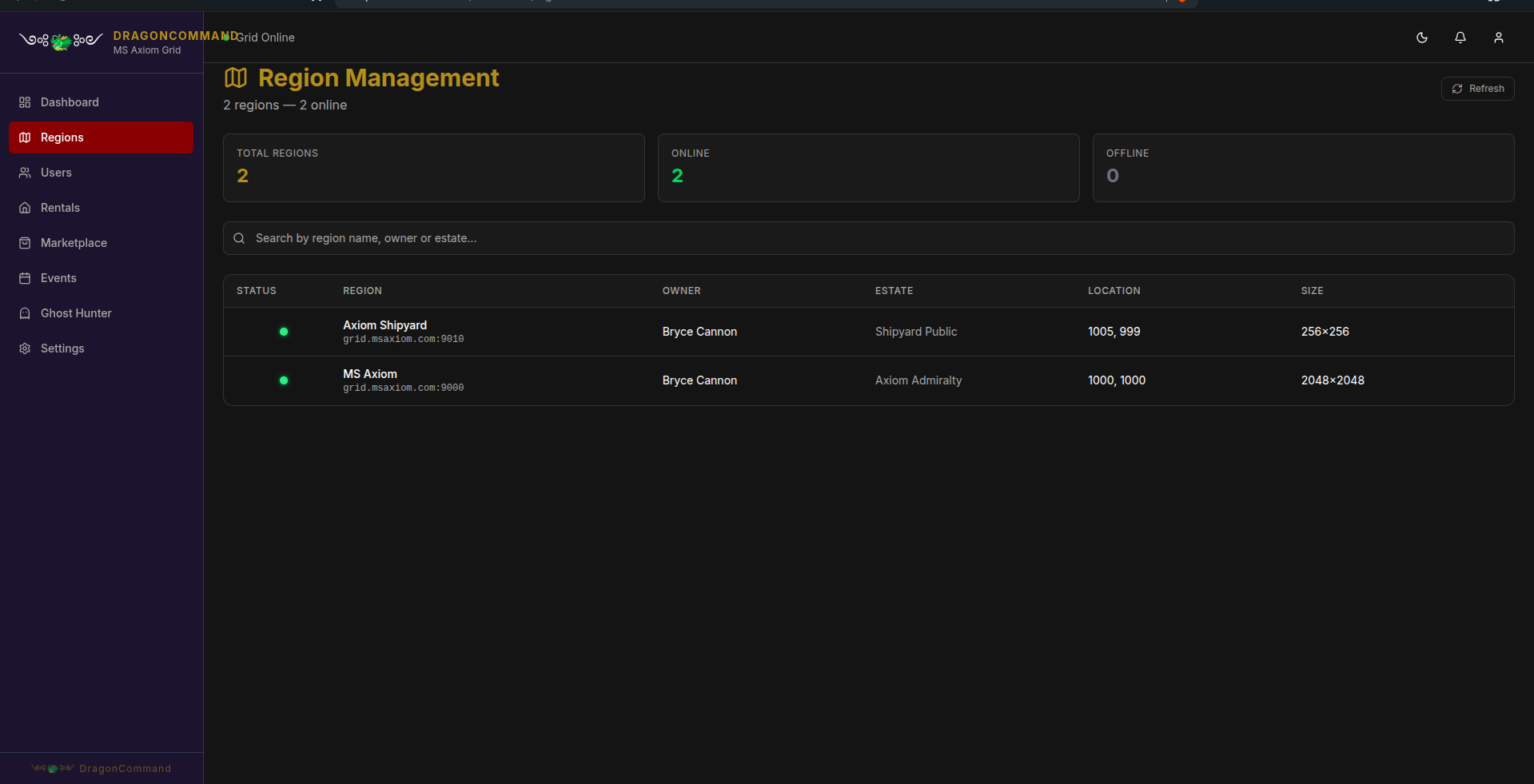Click the Dashboard grid icon in sidebar
This screenshot has height=784, width=1534.
point(25,102)
